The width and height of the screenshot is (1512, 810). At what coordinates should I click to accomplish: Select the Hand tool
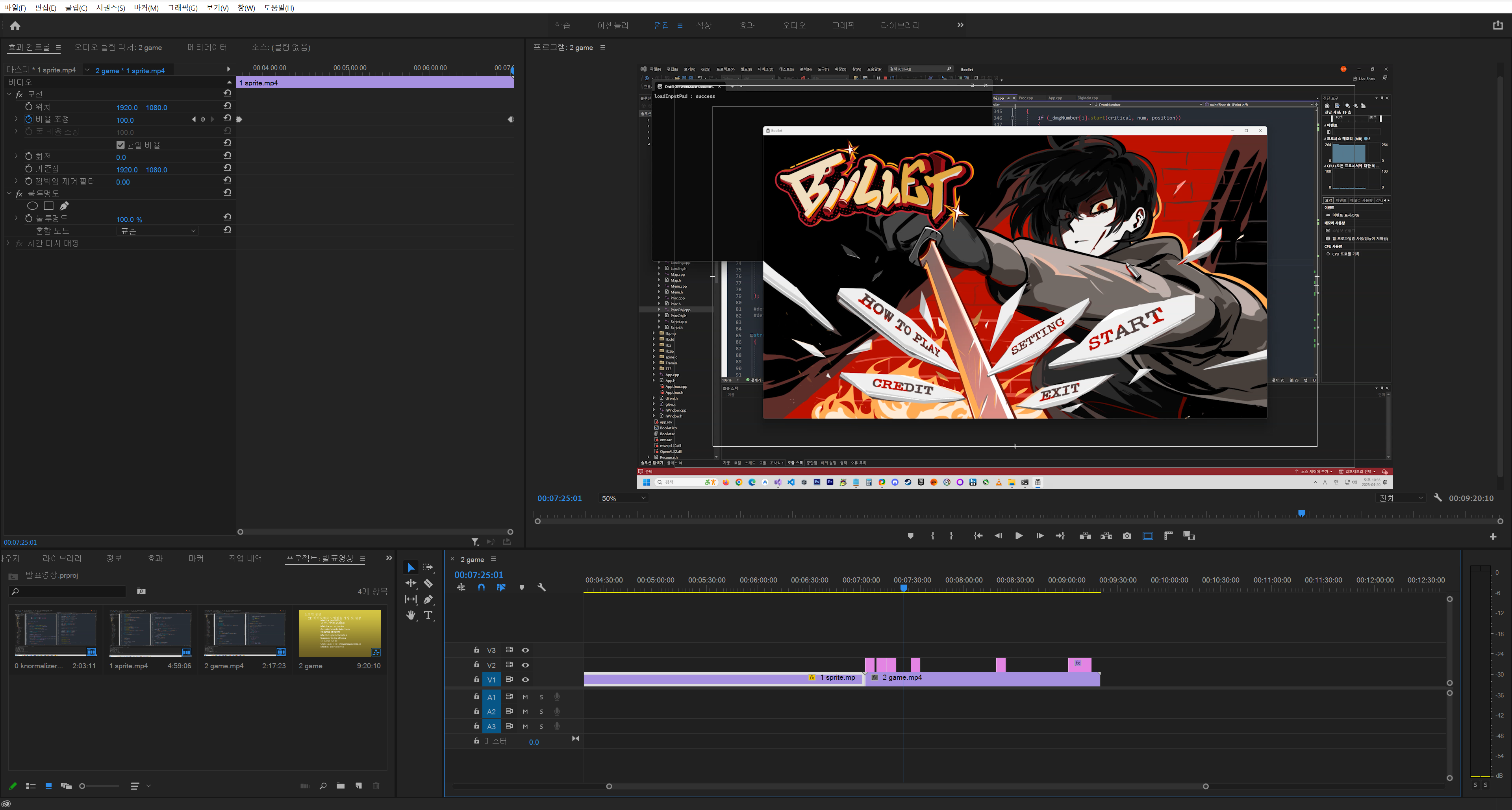411,615
